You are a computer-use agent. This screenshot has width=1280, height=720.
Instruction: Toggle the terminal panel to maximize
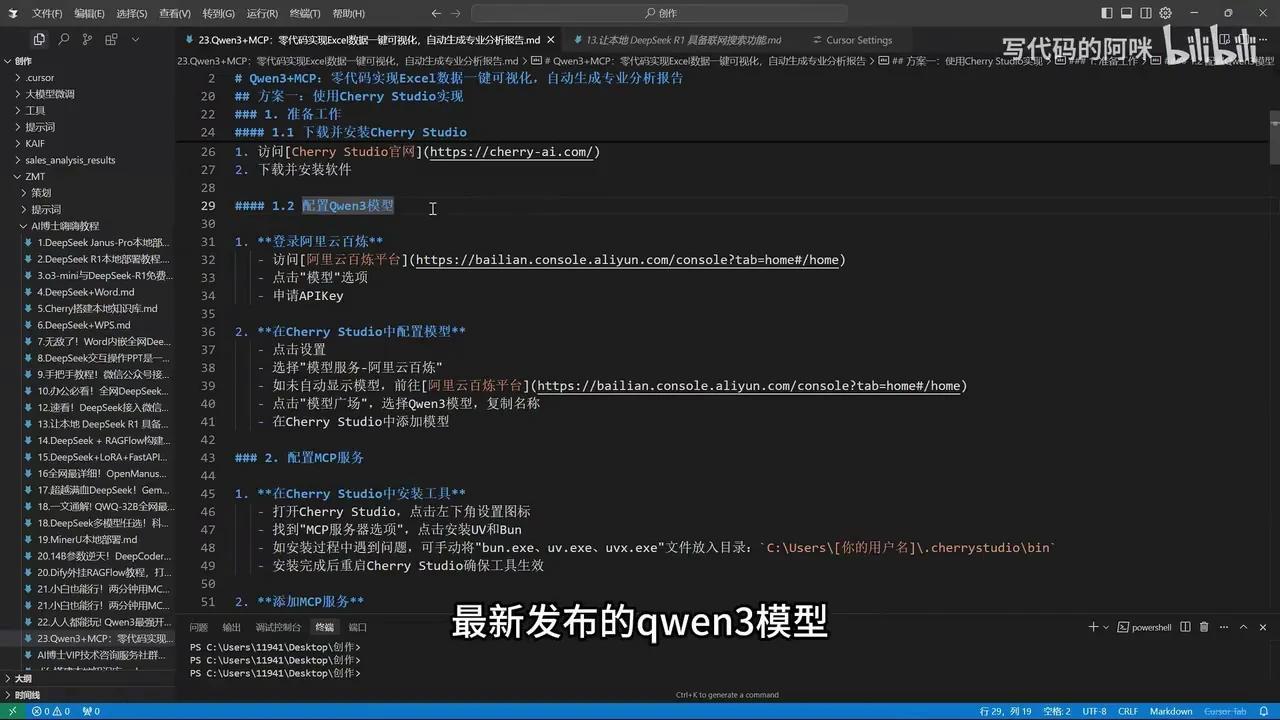point(1244,627)
